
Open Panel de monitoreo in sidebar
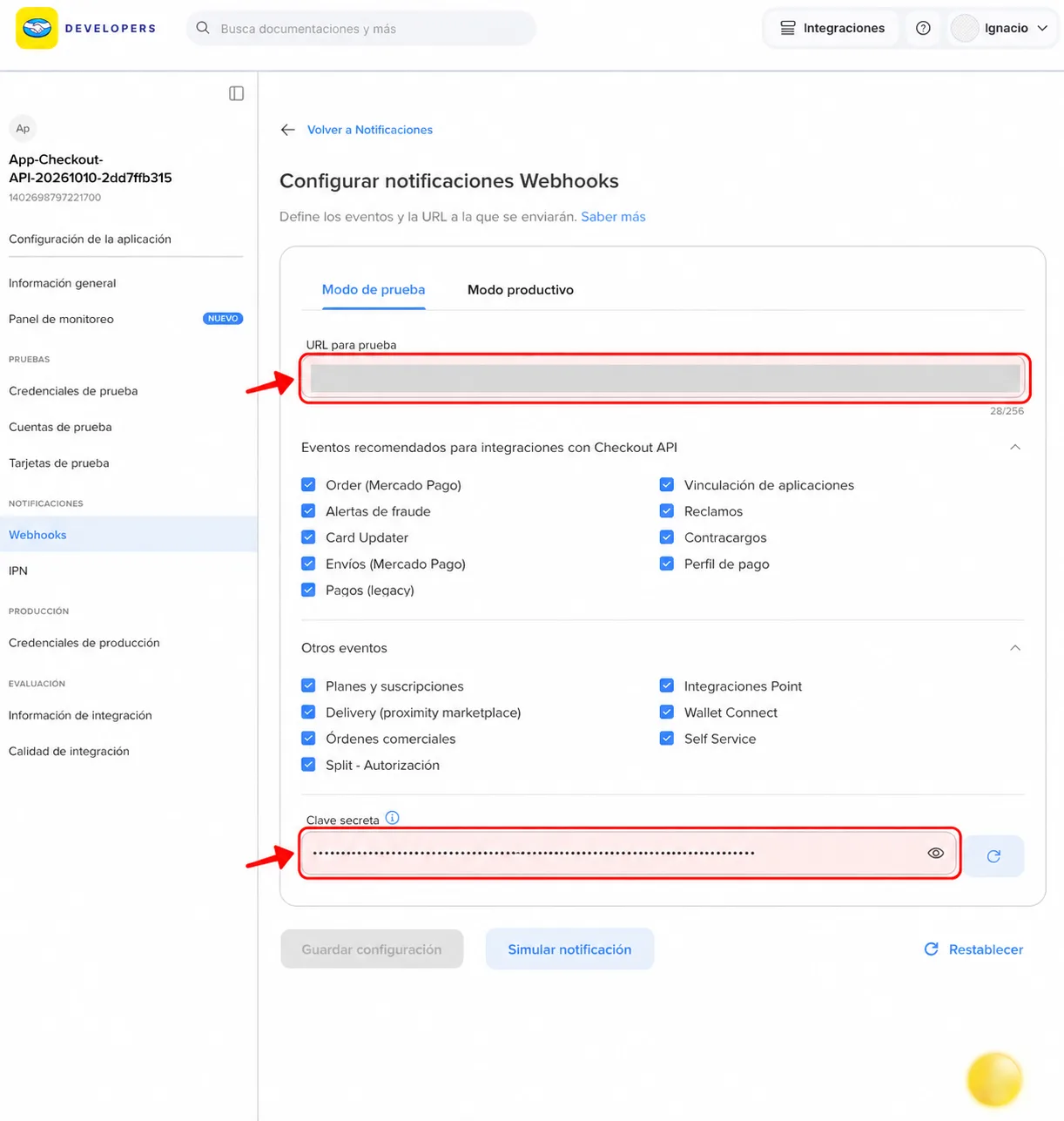coord(61,319)
